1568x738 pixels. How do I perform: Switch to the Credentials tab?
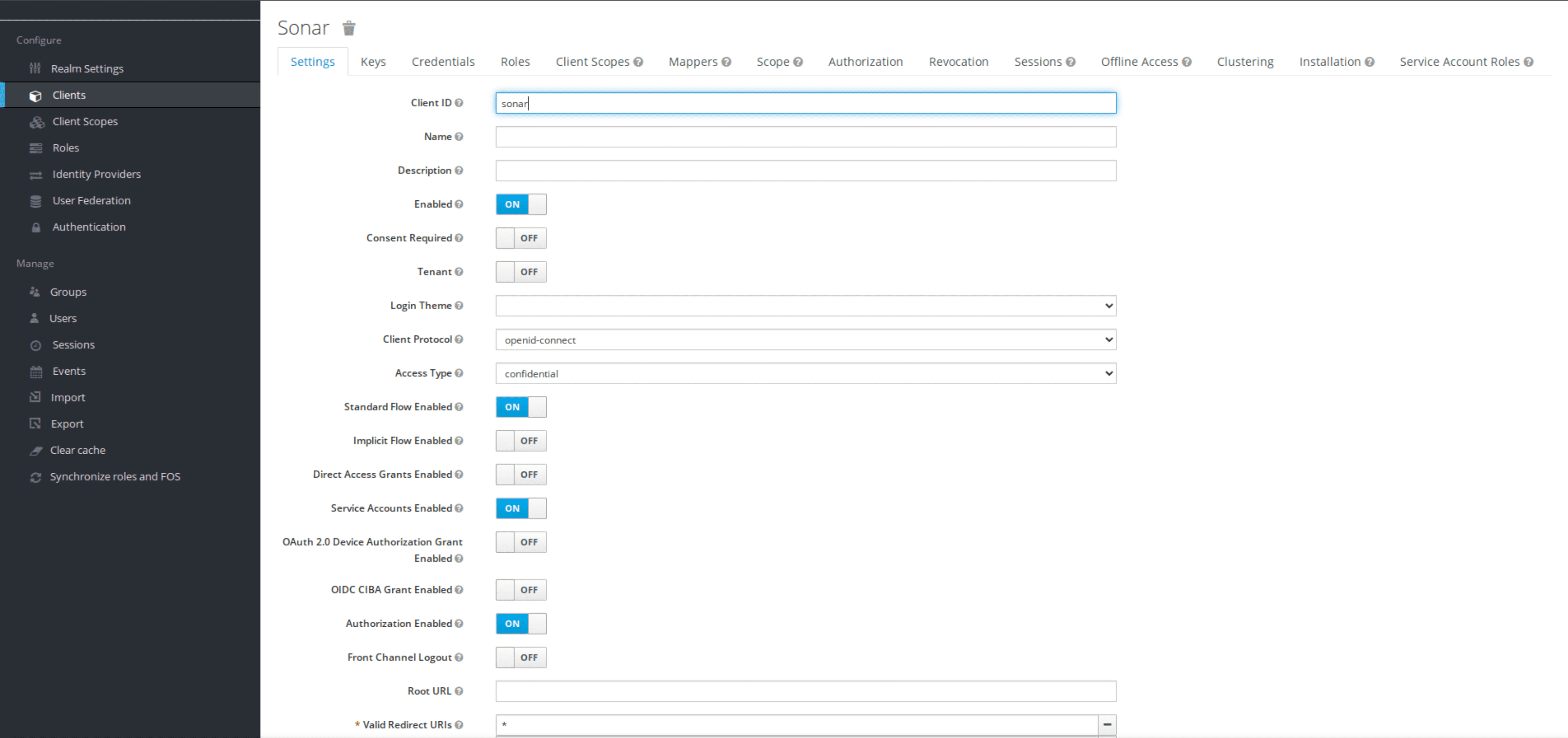pos(443,61)
